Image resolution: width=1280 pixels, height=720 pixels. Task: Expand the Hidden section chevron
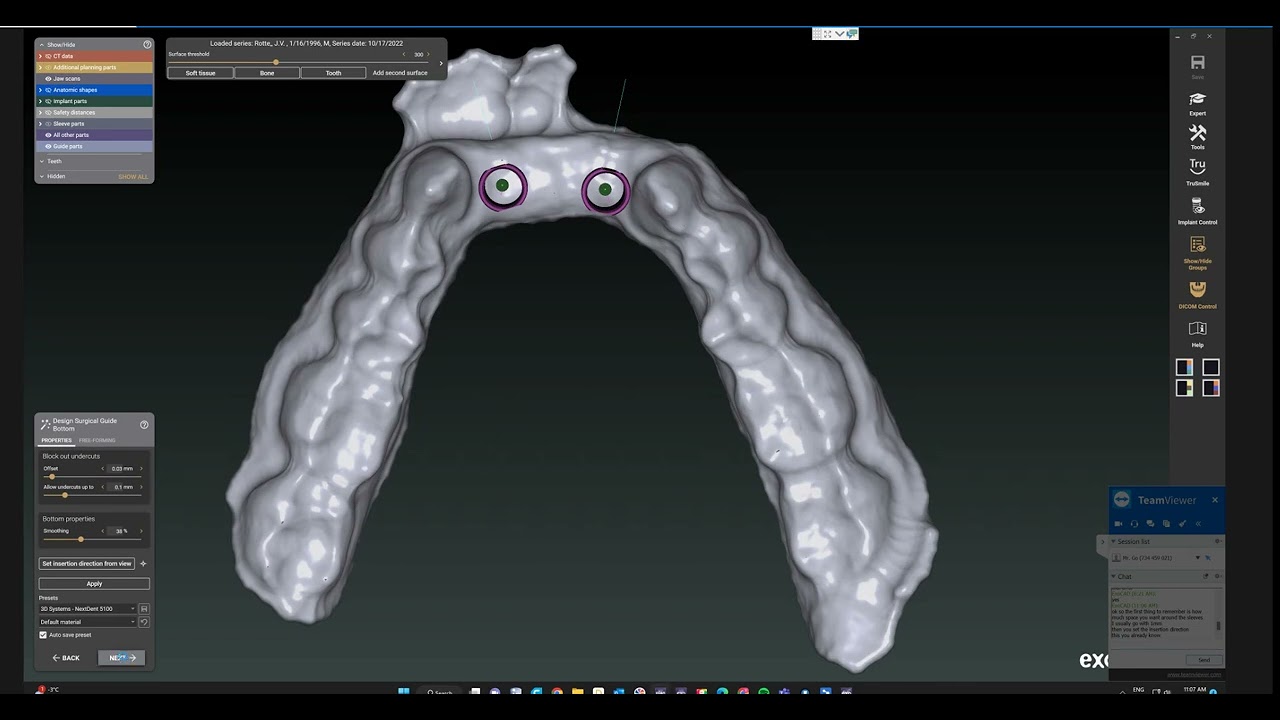pos(42,176)
